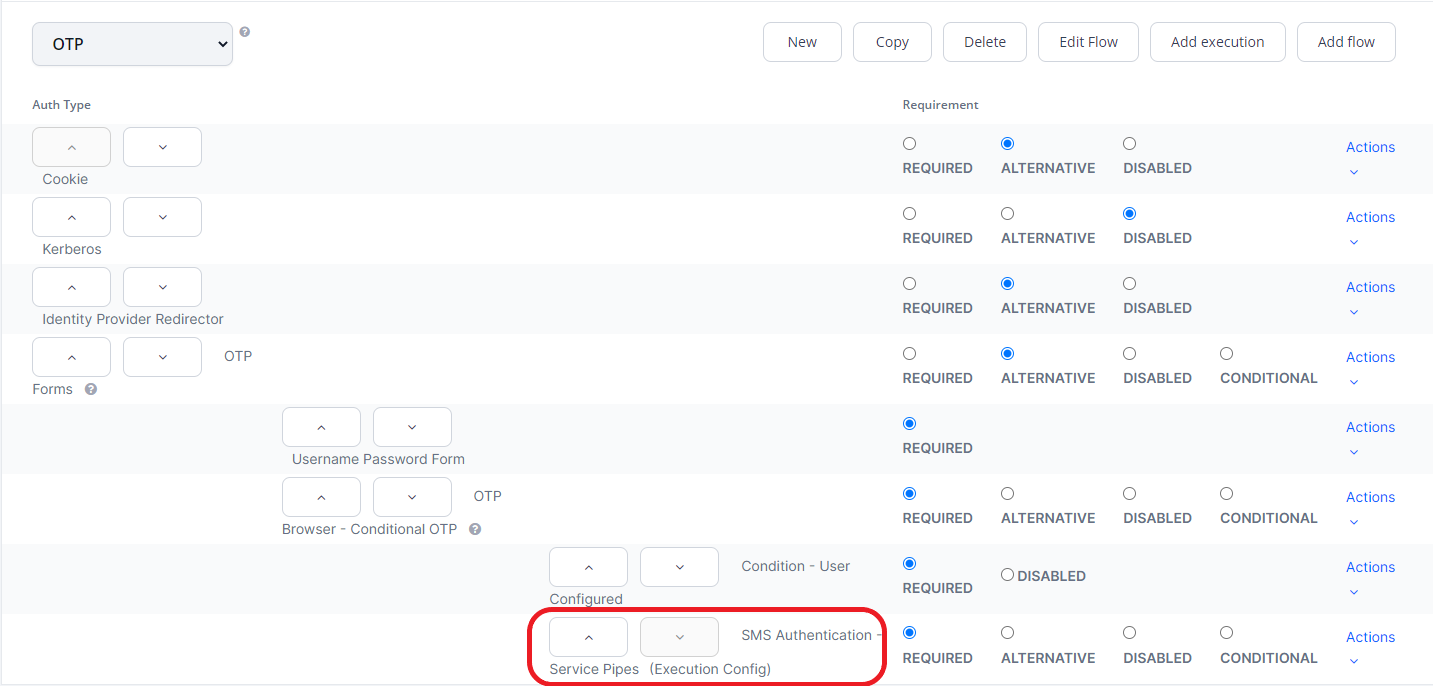Screen dimensions: 1433x686
Task: Set SMS Authentication to CONDITIONAL
Action: pos(1226,633)
